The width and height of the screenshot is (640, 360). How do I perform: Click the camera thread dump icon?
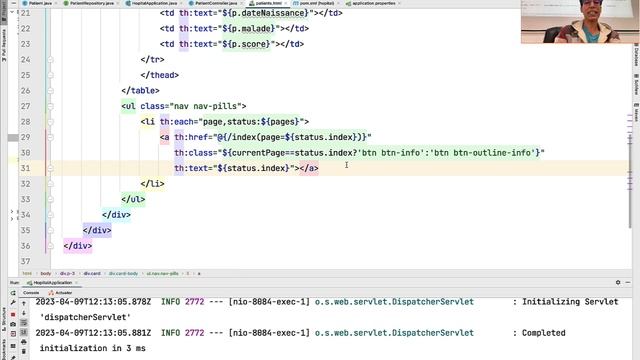tap(13, 324)
